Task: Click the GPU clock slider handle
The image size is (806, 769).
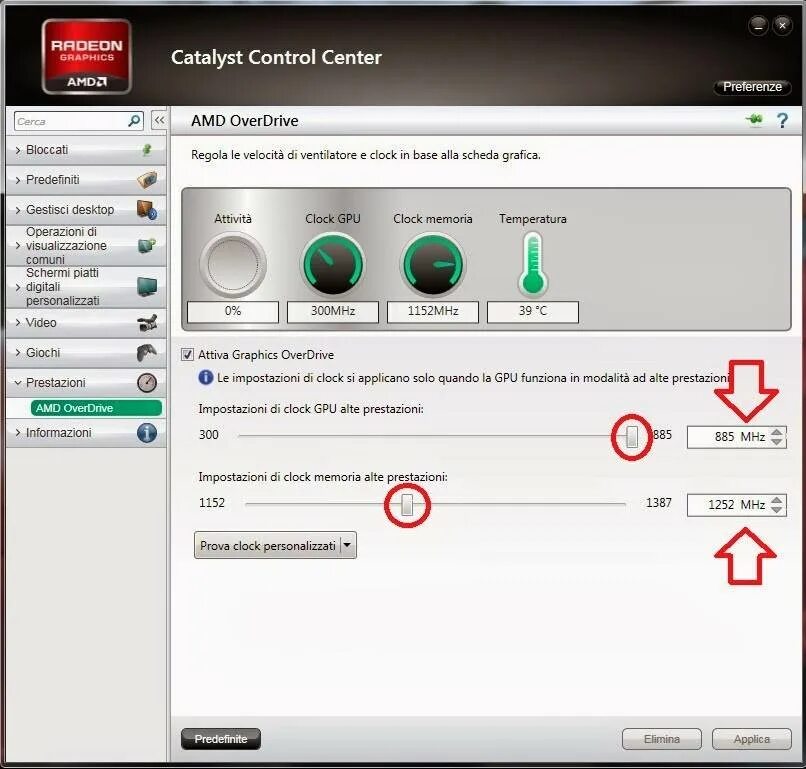Action: pyautogui.click(x=632, y=436)
